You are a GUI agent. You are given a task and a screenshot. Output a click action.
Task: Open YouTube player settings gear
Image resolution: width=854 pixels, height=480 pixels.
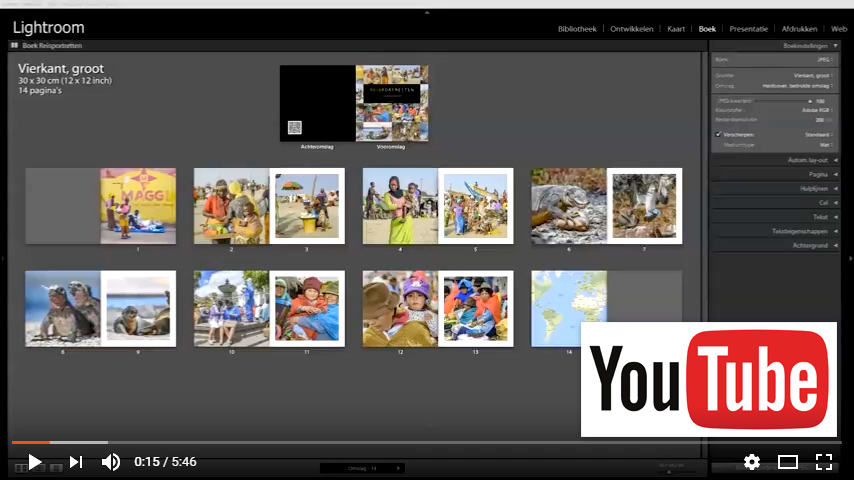pyautogui.click(x=752, y=462)
